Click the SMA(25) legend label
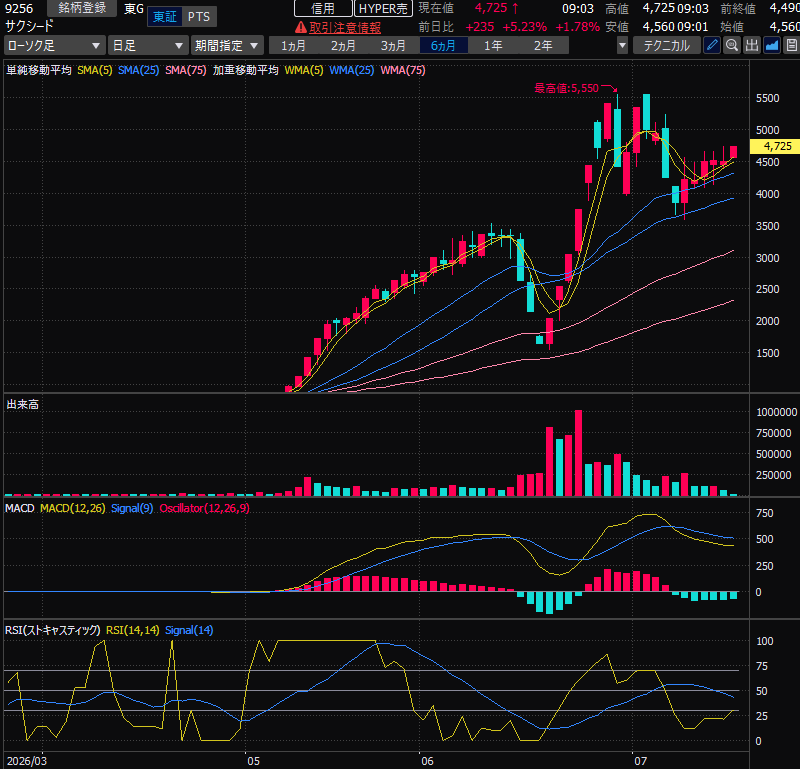This screenshot has width=800, height=769. coord(139,70)
